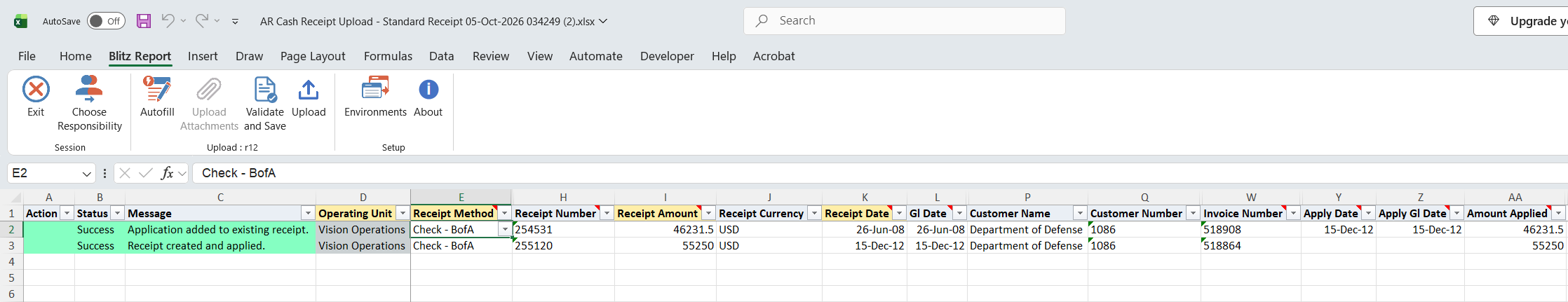
Task: Switch to the Automate tab
Action: pyautogui.click(x=596, y=56)
